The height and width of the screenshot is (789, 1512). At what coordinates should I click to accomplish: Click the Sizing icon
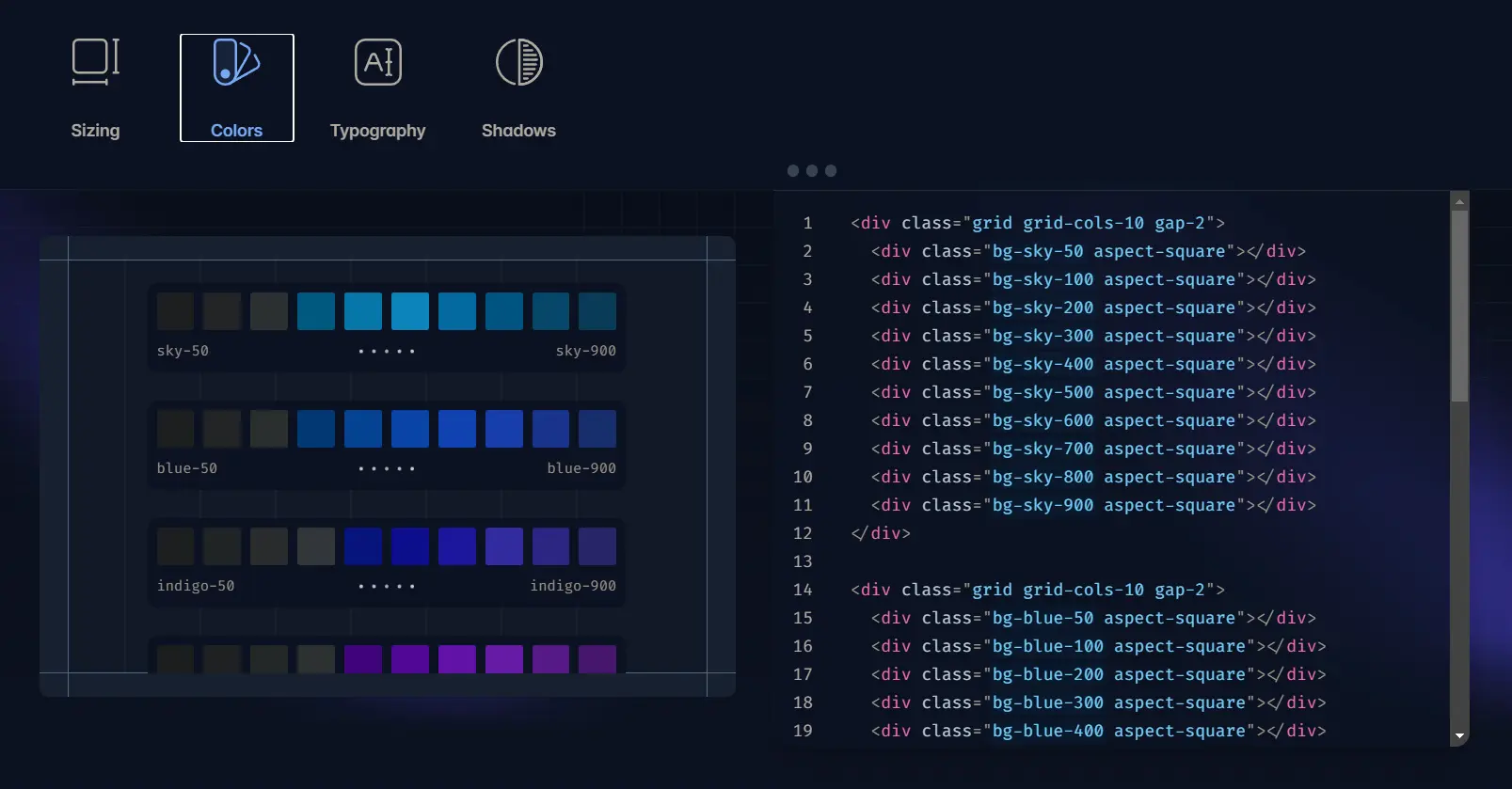click(95, 62)
